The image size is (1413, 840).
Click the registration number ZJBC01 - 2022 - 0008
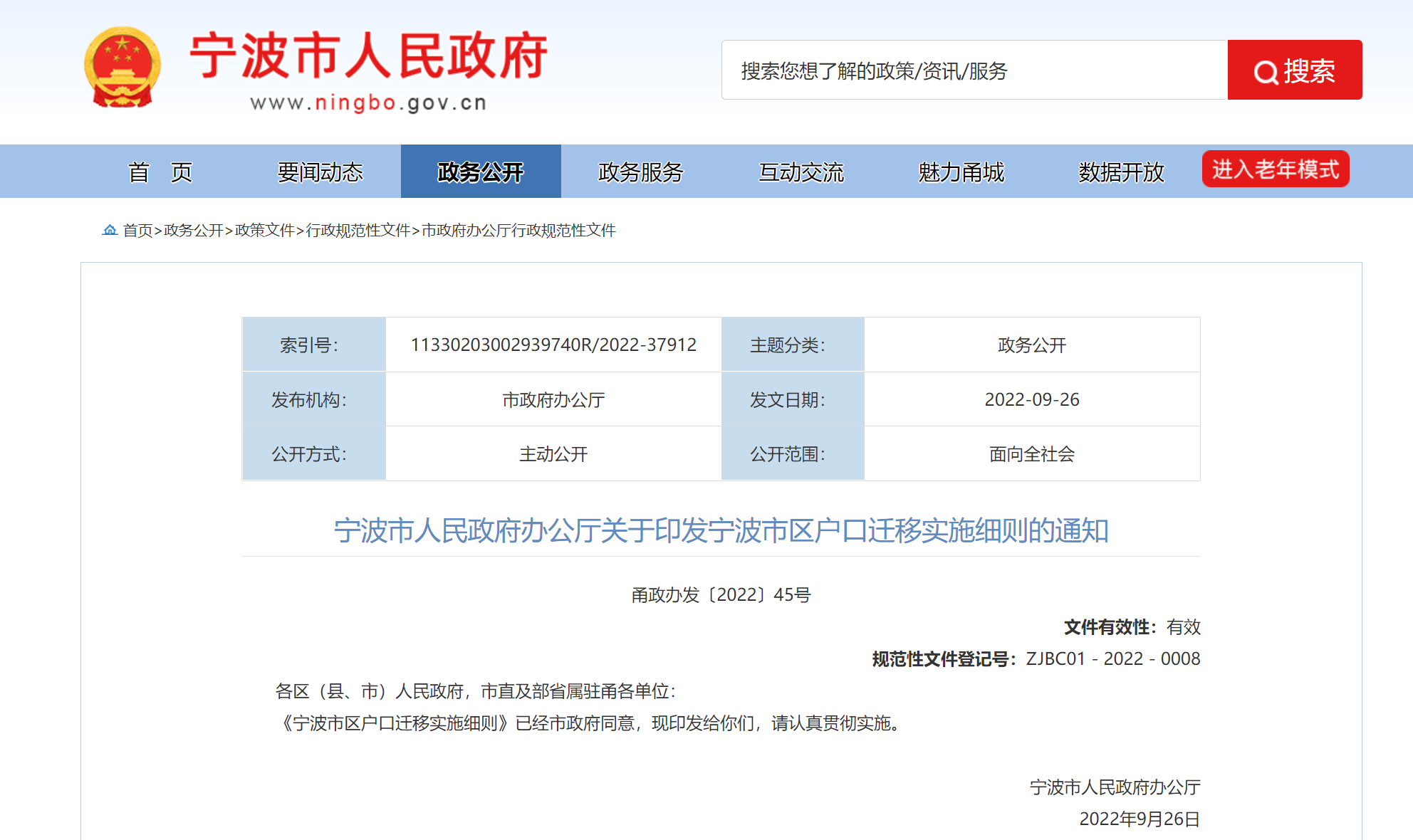coord(1113,658)
